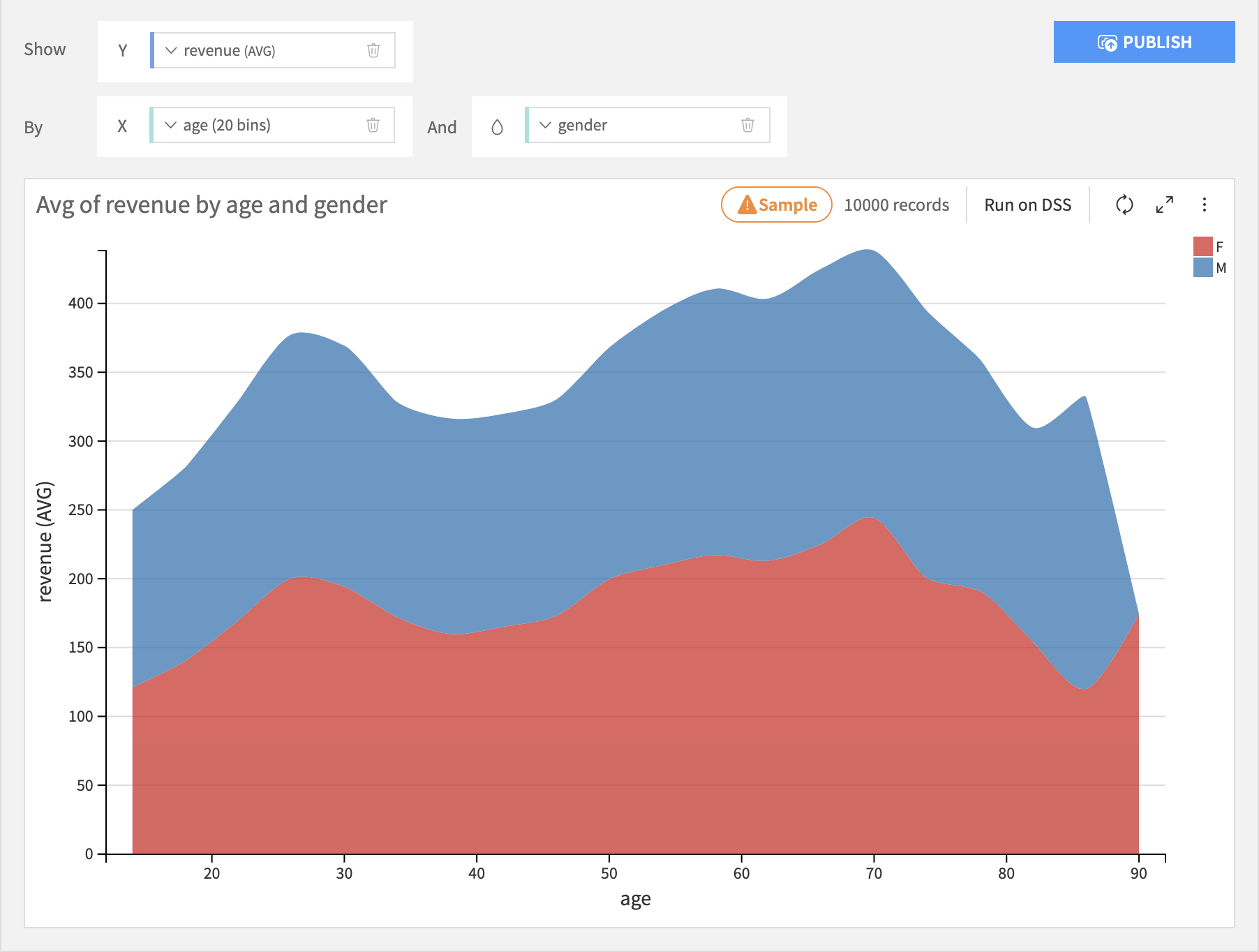1259x952 pixels.
Task: Expand the revenue (AVG) dropdown chevron
Action: click(171, 50)
